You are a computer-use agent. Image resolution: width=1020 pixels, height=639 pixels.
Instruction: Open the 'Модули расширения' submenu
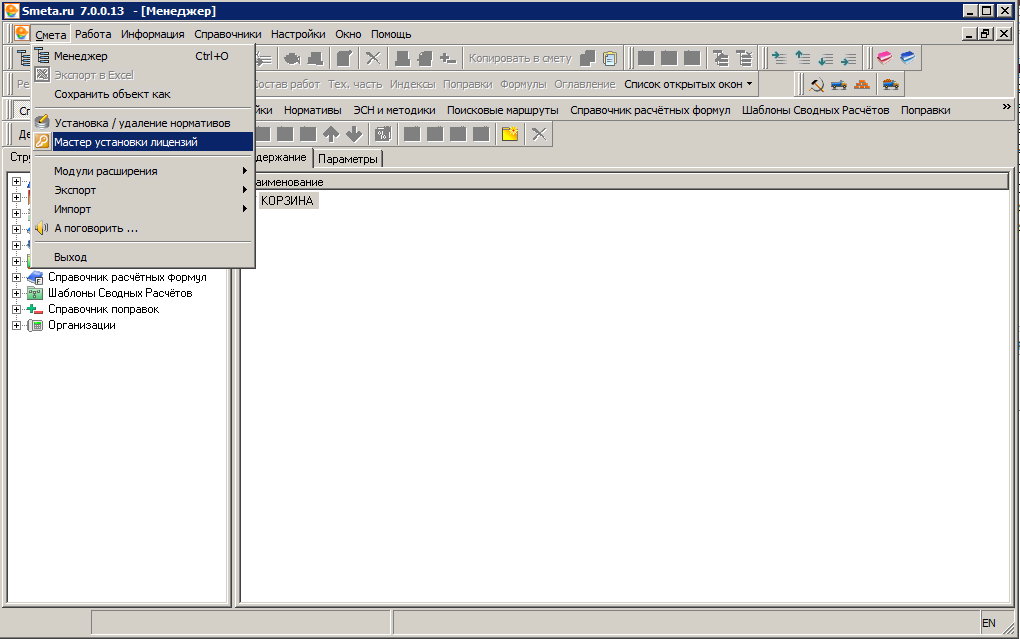[142, 170]
